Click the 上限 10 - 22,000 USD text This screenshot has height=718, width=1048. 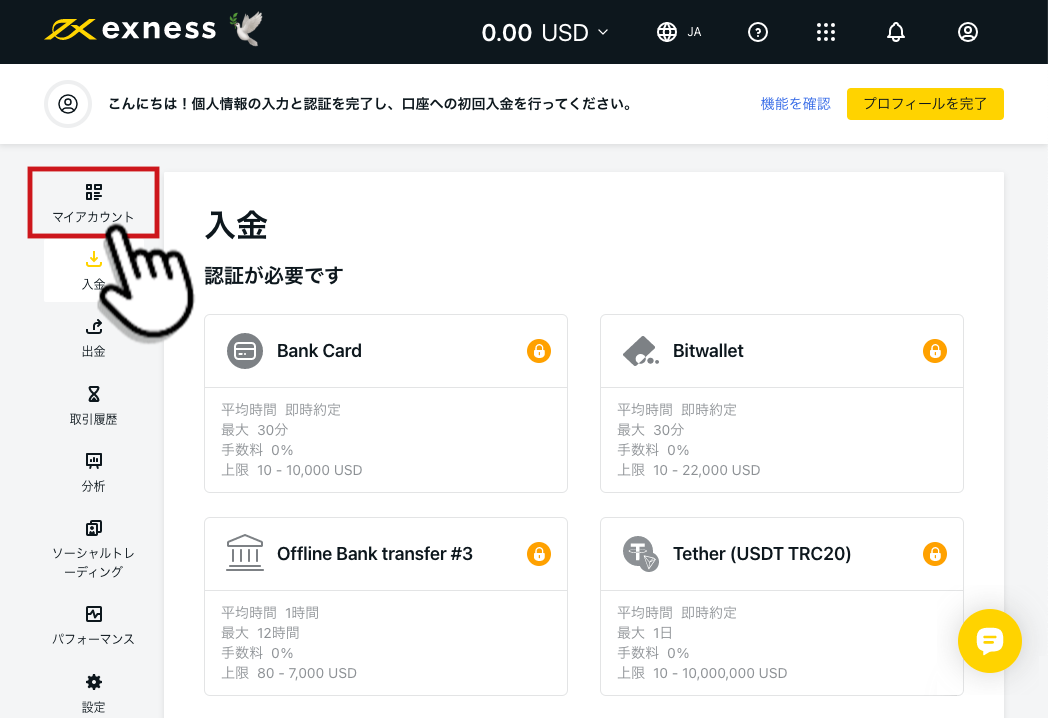(688, 470)
